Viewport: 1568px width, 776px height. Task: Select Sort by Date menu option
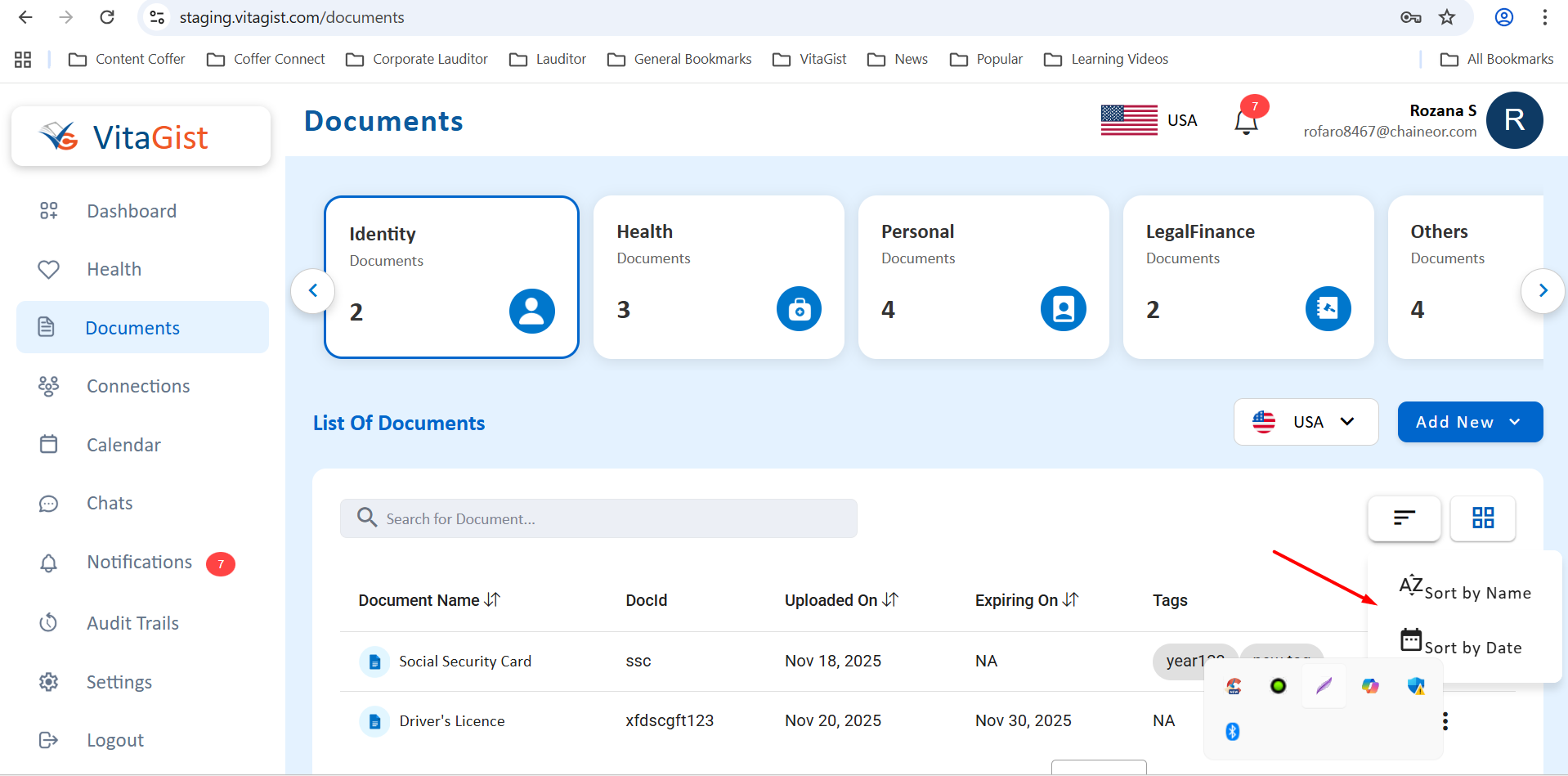tap(1472, 648)
